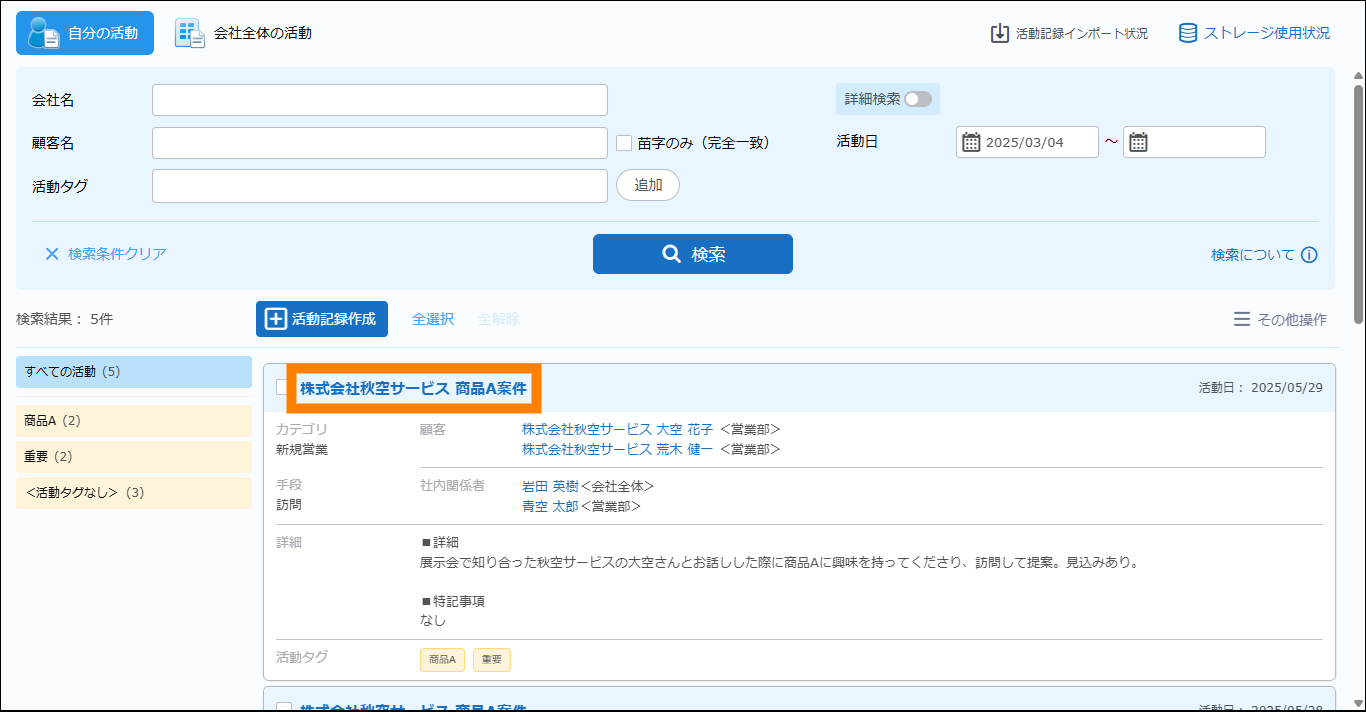Click the blue 検索 button

point(692,254)
